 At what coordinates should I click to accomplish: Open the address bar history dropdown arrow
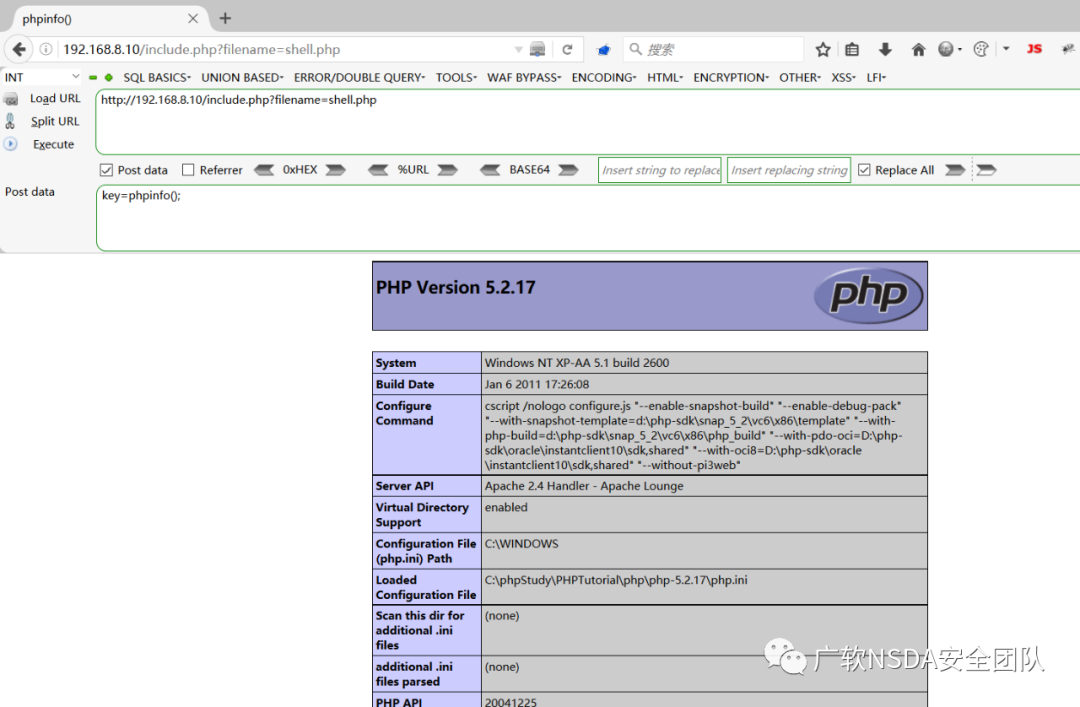[x=518, y=50]
